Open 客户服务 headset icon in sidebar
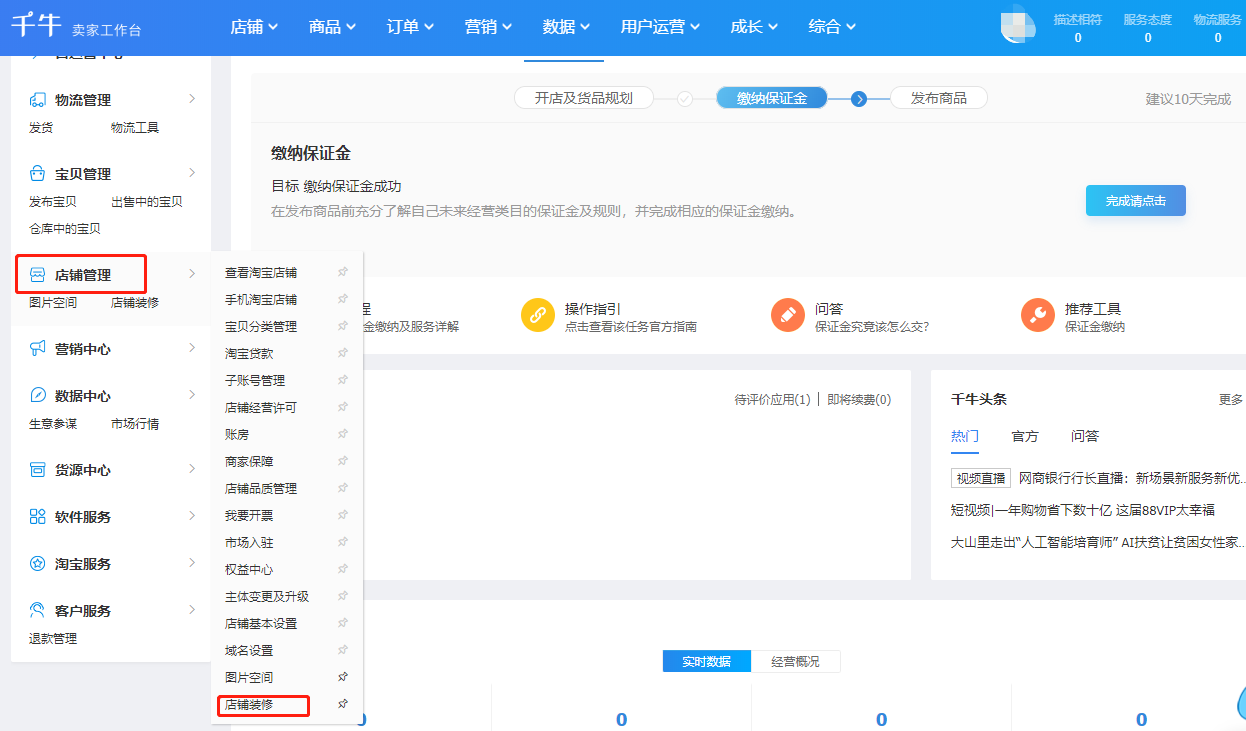Image resolution: width=1246 pixels, height=731 pixels. pos(35,608)
